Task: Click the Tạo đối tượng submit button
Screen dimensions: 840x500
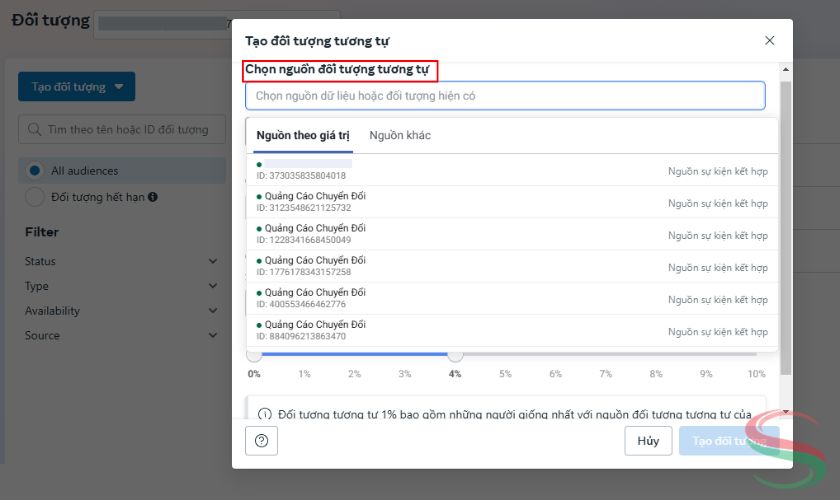Action: pos(728,441)
